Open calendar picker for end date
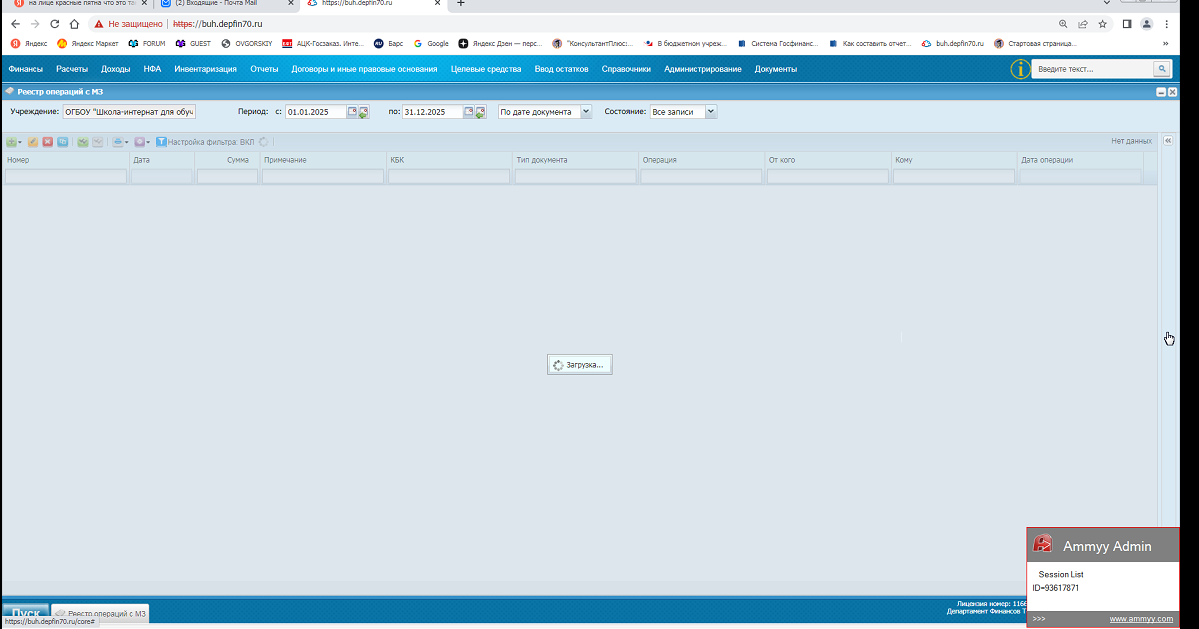The width and height of the screenshot is (1199, 629). point(469,112)
